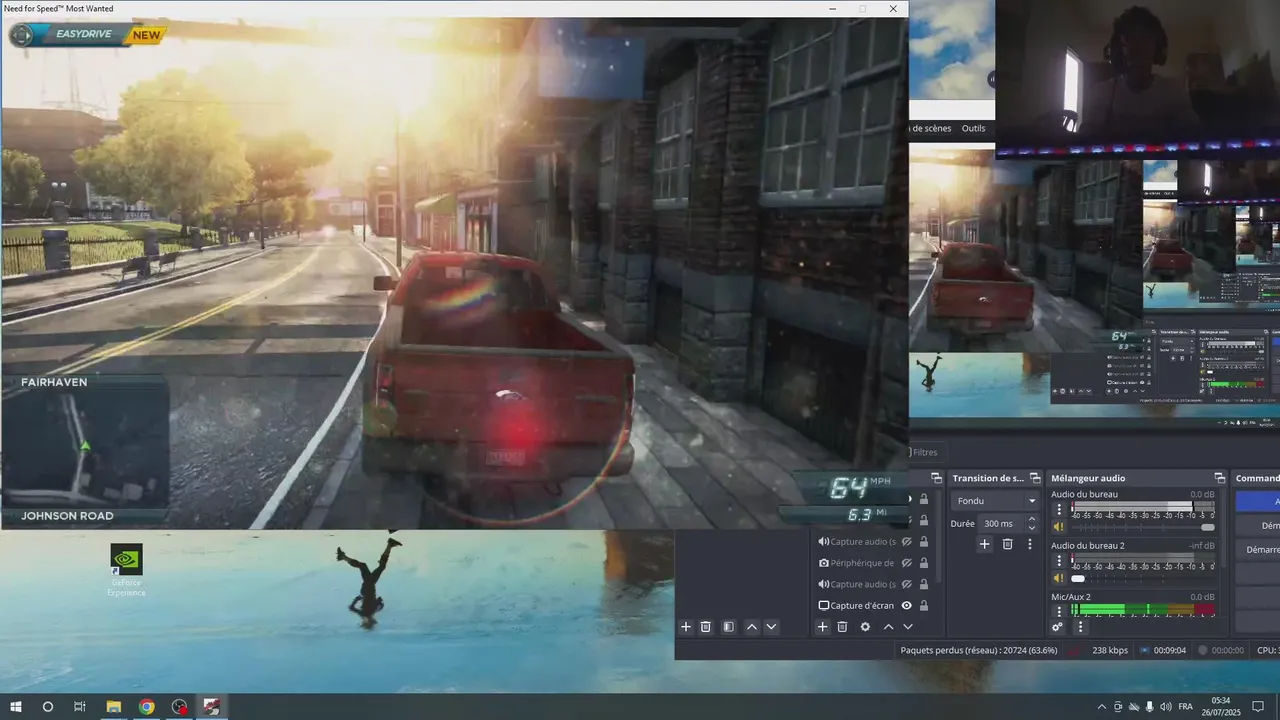Open OBS Studio from the taskbar

tap(179, 707)
